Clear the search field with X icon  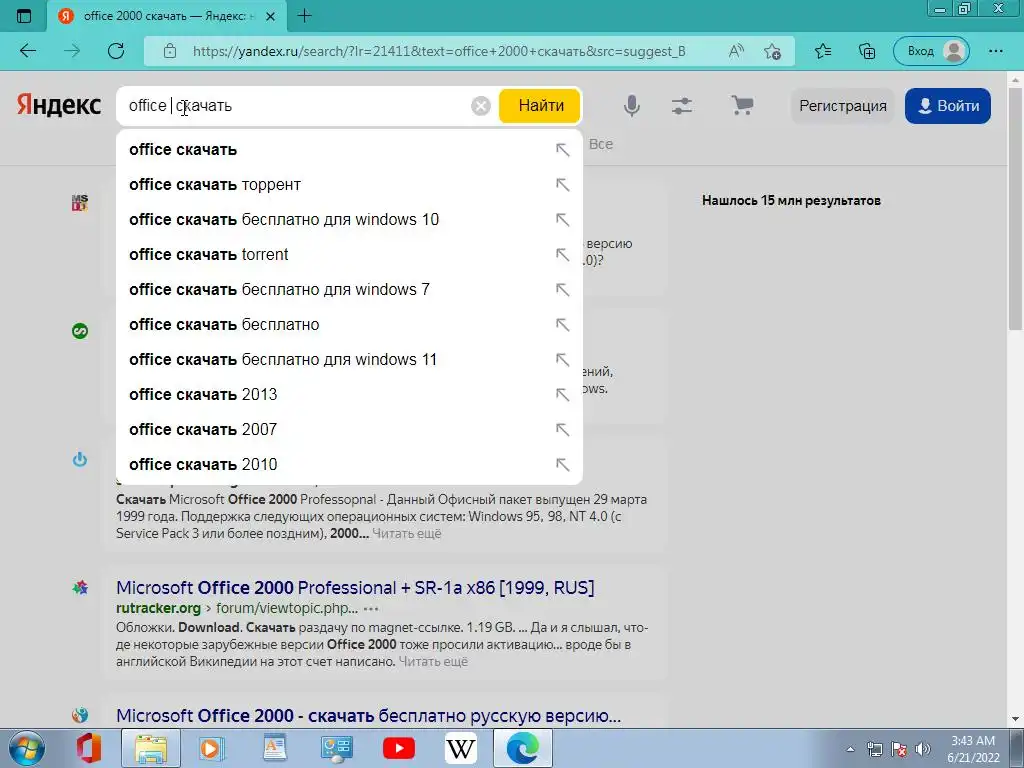click(481, 106)
